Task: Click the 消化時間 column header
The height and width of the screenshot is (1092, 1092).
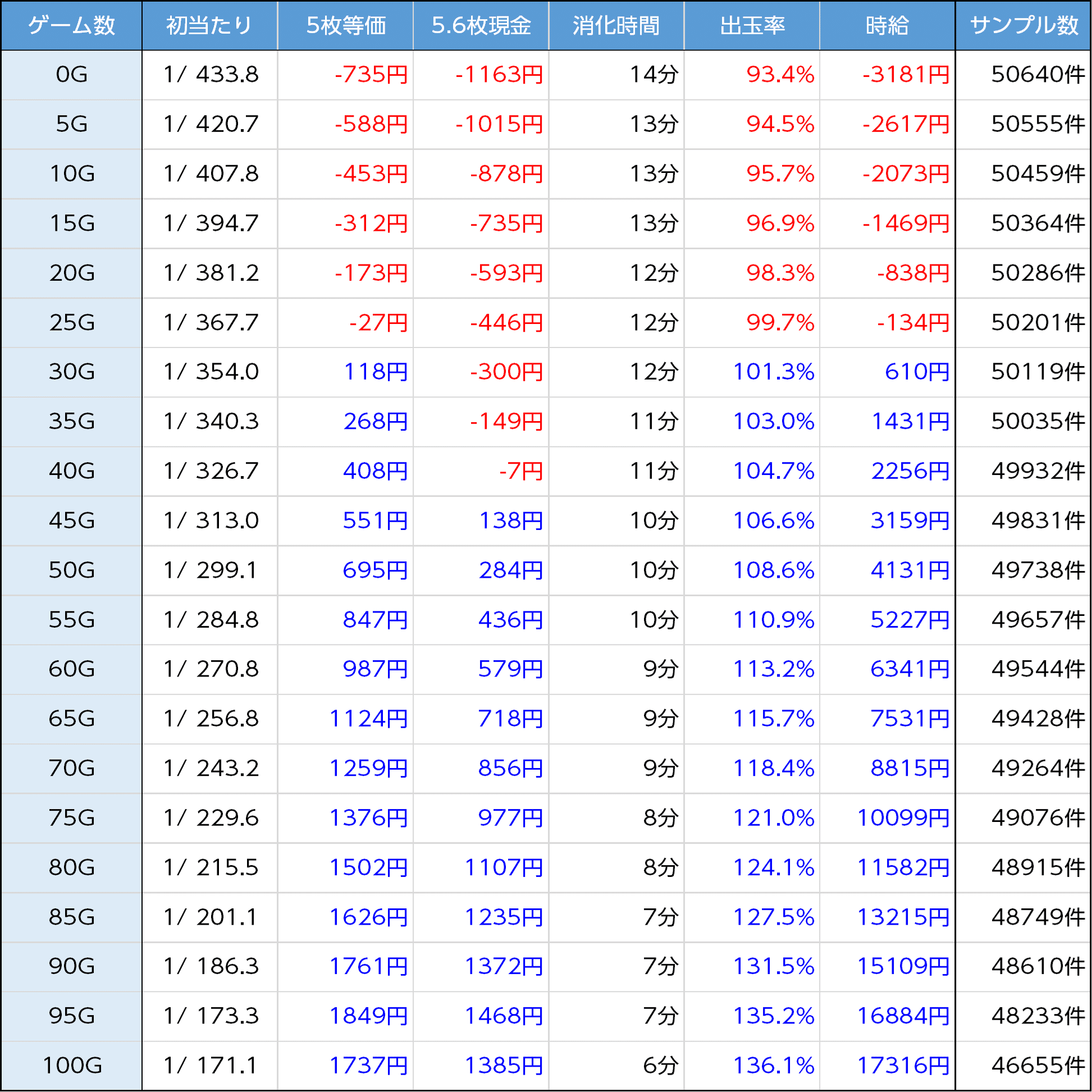Action: click(616, 25)
